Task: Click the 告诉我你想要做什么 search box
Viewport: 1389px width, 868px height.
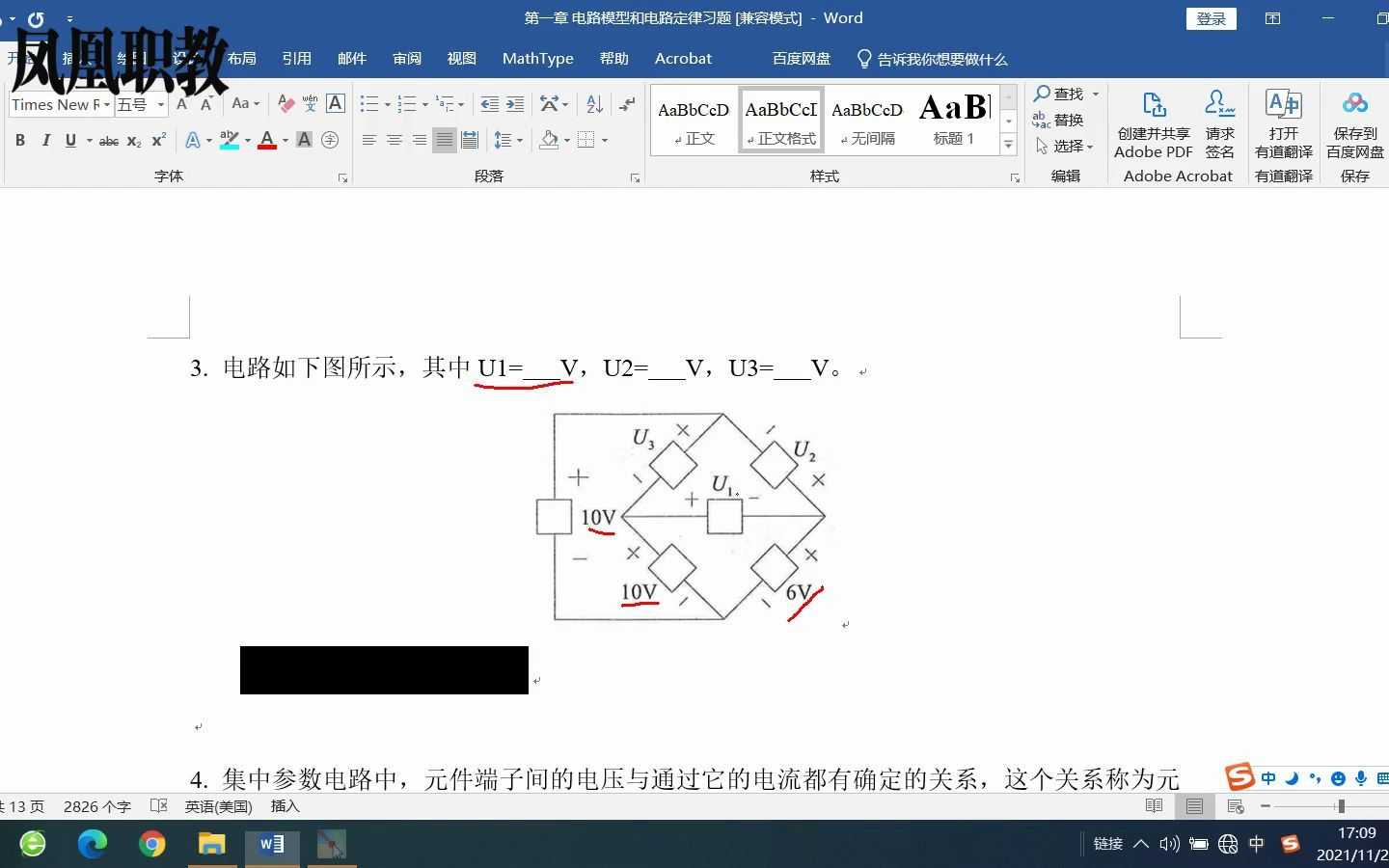Action: (x=932, y=59)
